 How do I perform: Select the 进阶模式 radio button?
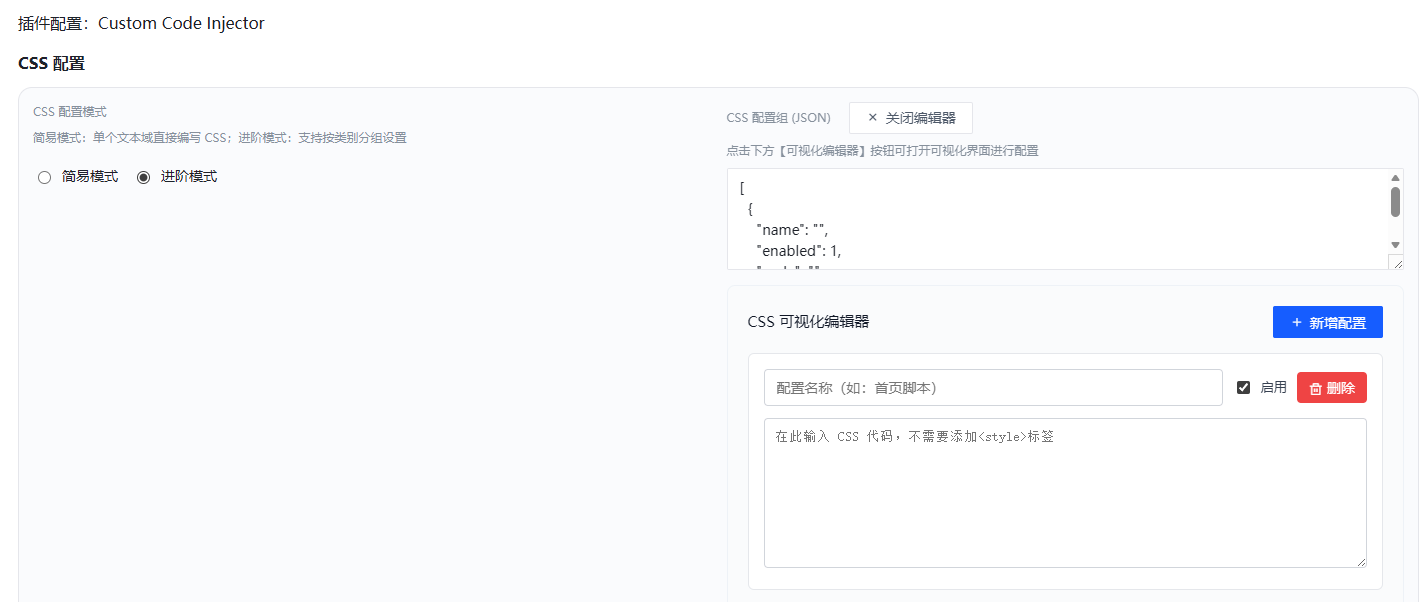(143, 178)
